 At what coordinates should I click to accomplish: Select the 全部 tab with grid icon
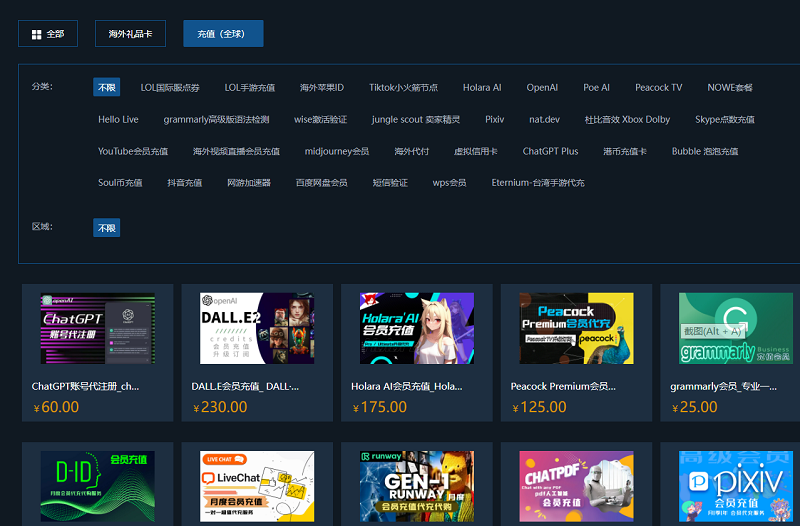48,34
